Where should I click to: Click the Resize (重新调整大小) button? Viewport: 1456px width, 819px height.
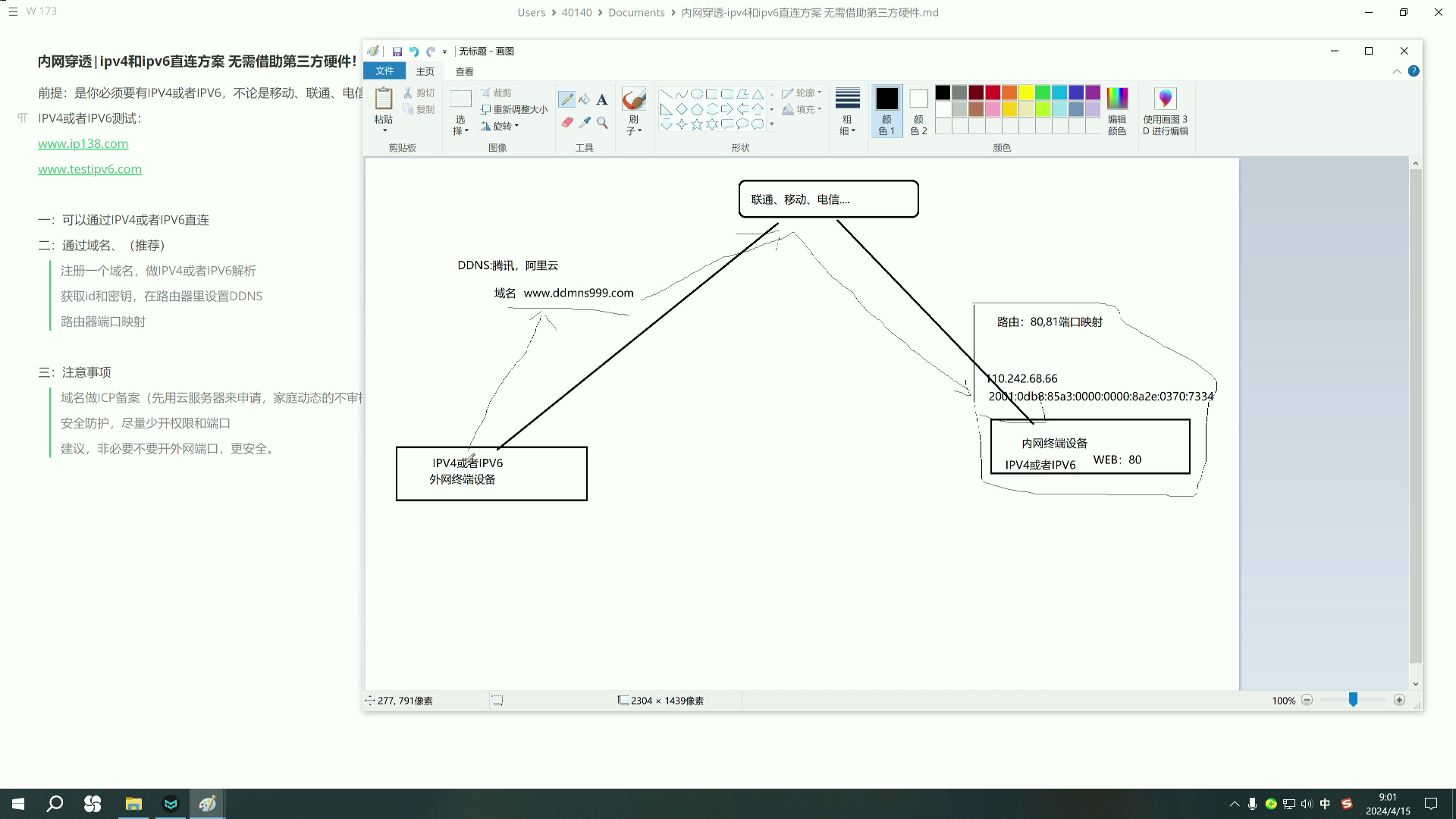514,109
